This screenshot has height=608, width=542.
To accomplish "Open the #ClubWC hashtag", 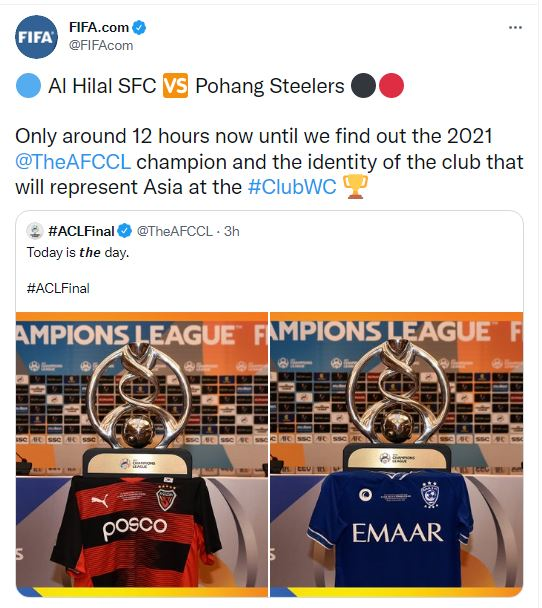I will (x=292, y=187).
